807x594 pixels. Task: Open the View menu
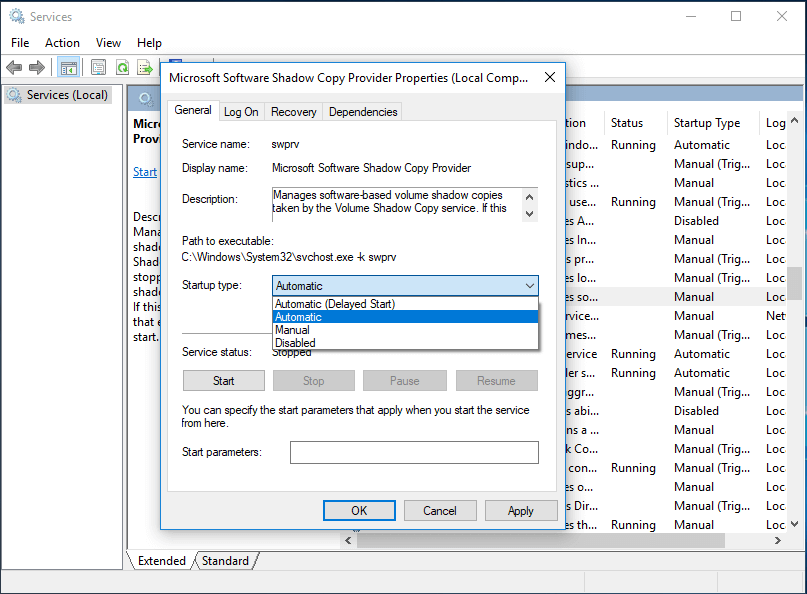click(x=108, y=43)
